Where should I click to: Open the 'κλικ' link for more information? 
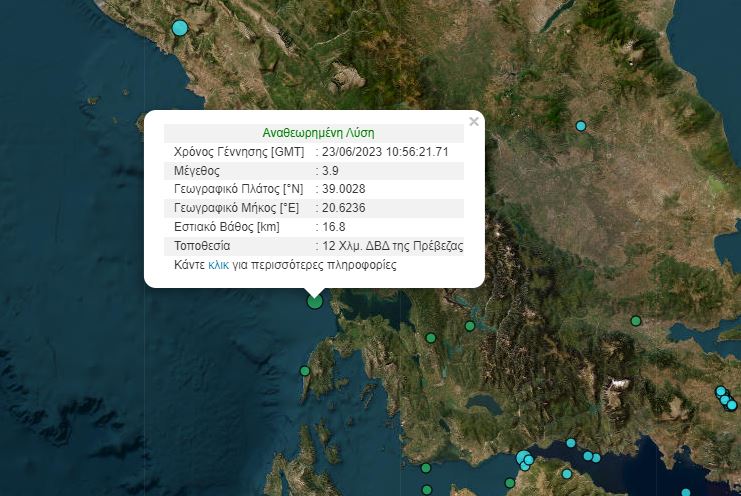pyautogui.click(x=218, y=265)
